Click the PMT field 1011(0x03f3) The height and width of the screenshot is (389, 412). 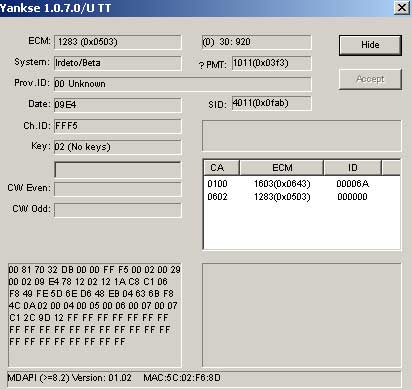272,63
